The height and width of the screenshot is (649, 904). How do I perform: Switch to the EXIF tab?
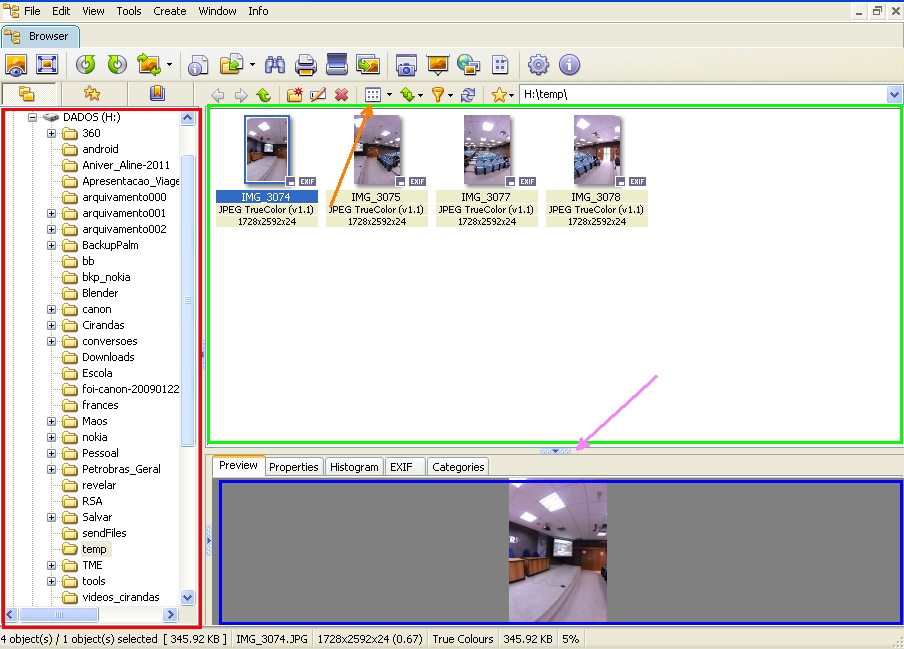400,467
